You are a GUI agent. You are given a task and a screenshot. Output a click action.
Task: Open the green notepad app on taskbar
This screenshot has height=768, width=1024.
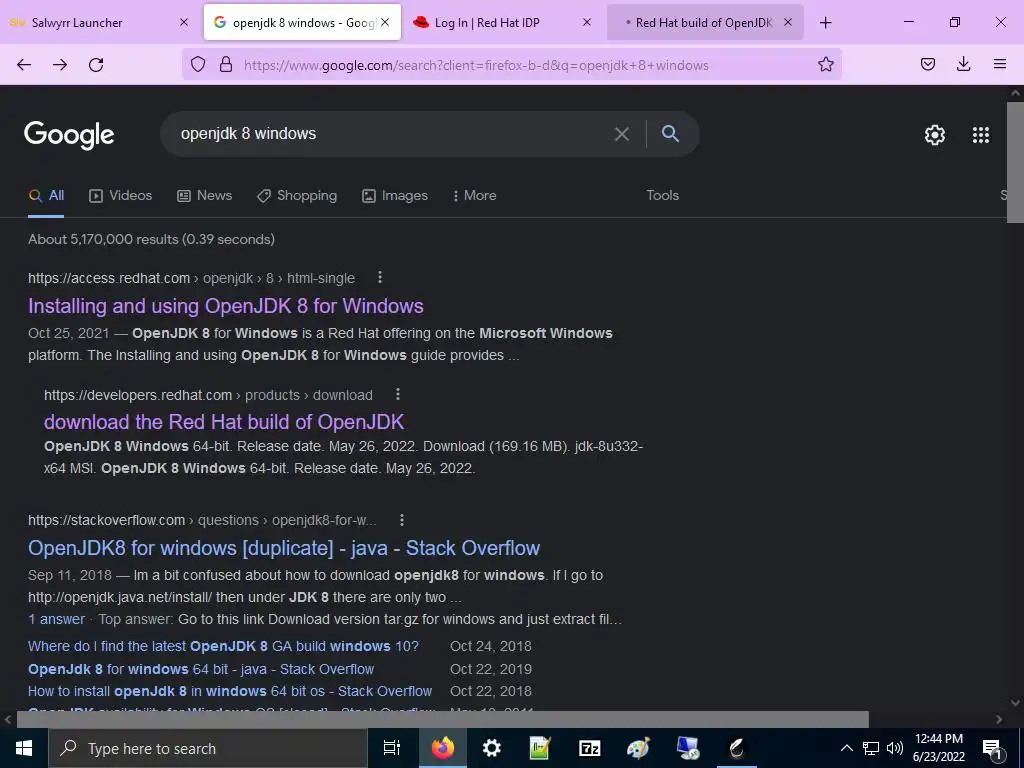[x=540, y=748]
